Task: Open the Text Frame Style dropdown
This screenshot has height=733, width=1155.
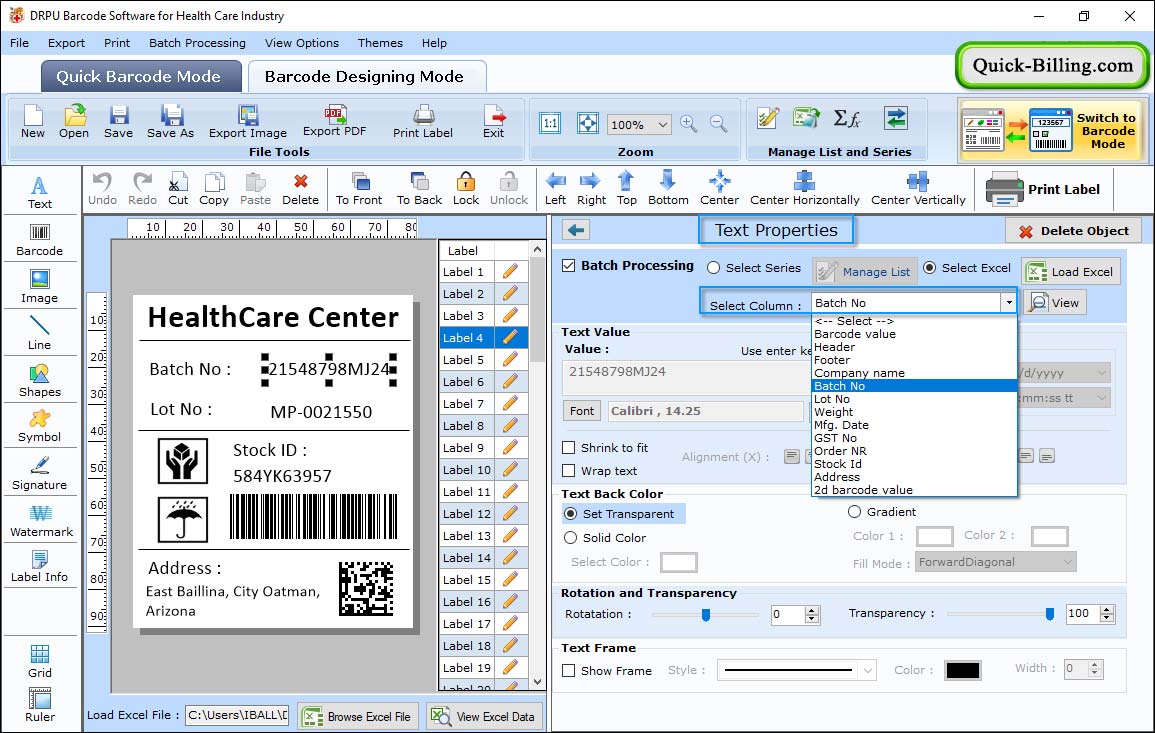Action: 796,670
